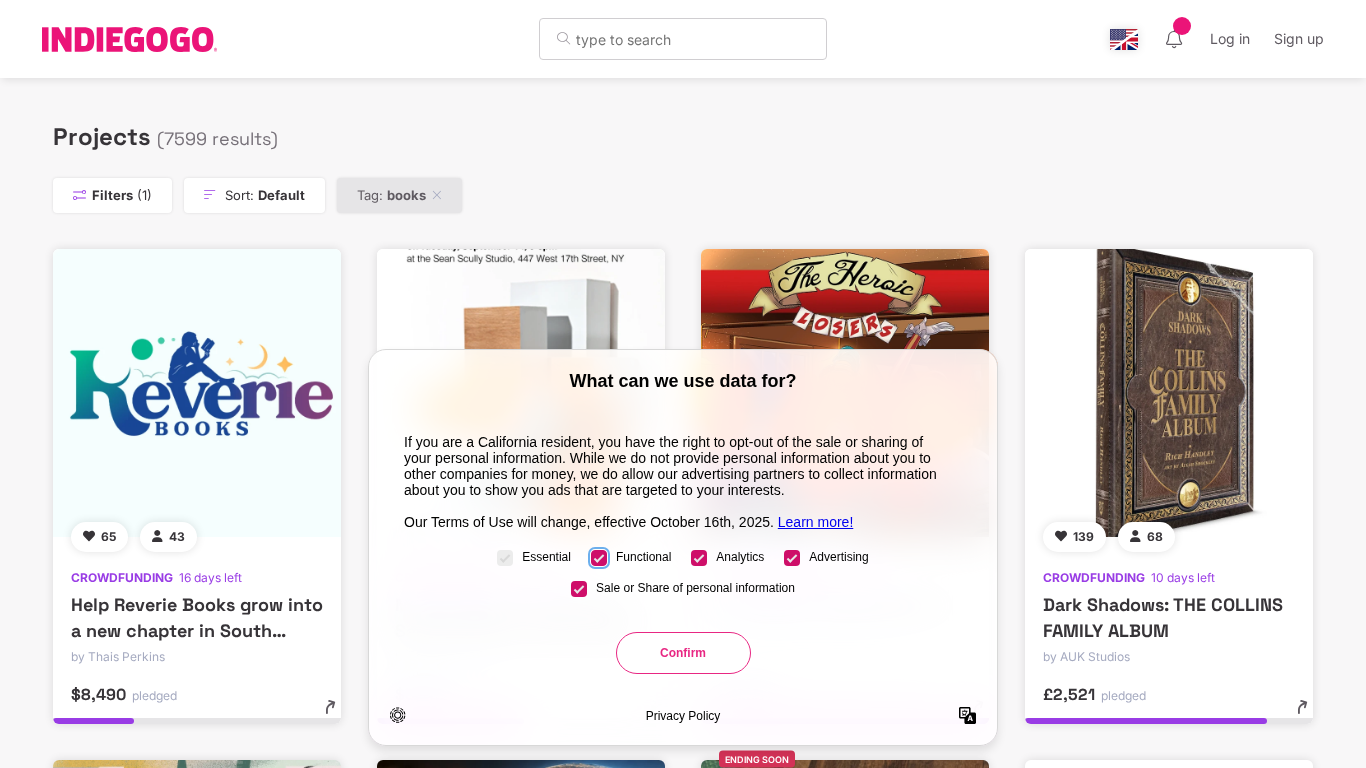
Task: Click Reverie Books funding progress bar
Action: [197, 720]
